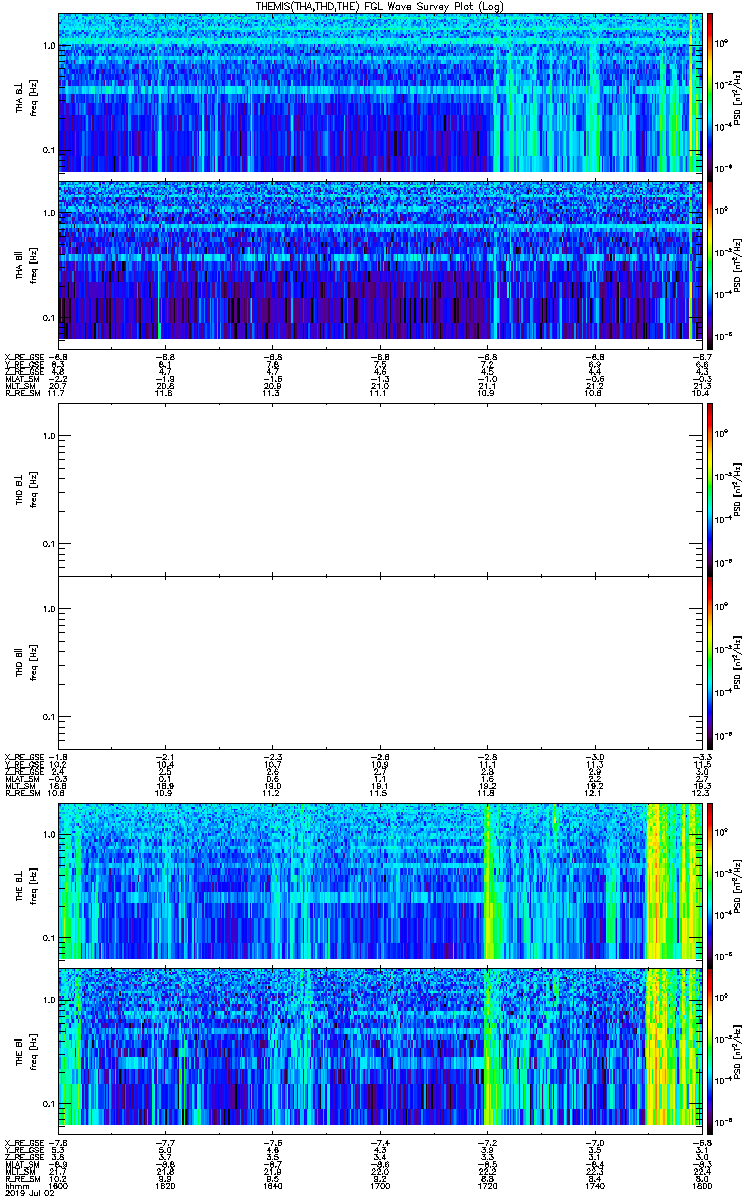Viewport: 750px width, 1200px height.
Task: Click the 'MLT_SM' row label under the THD panels
Action: tap(18, 787)
